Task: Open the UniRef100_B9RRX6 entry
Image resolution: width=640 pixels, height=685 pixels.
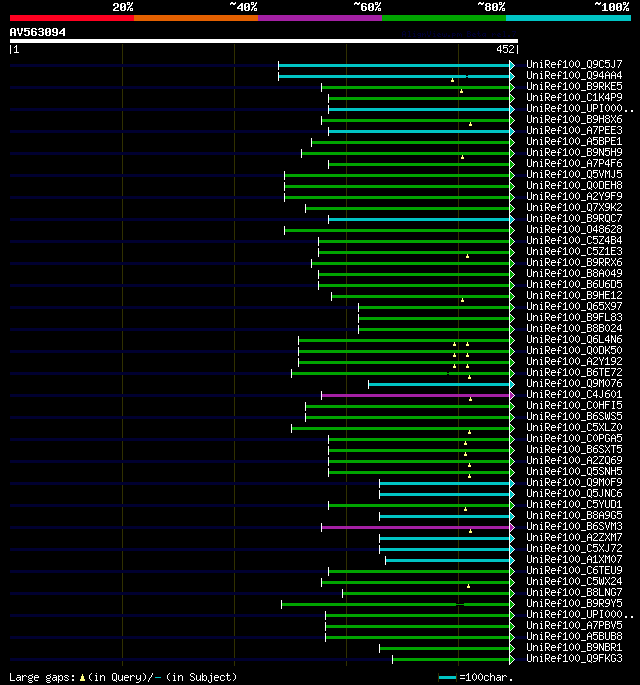Action: pos(574,262)
